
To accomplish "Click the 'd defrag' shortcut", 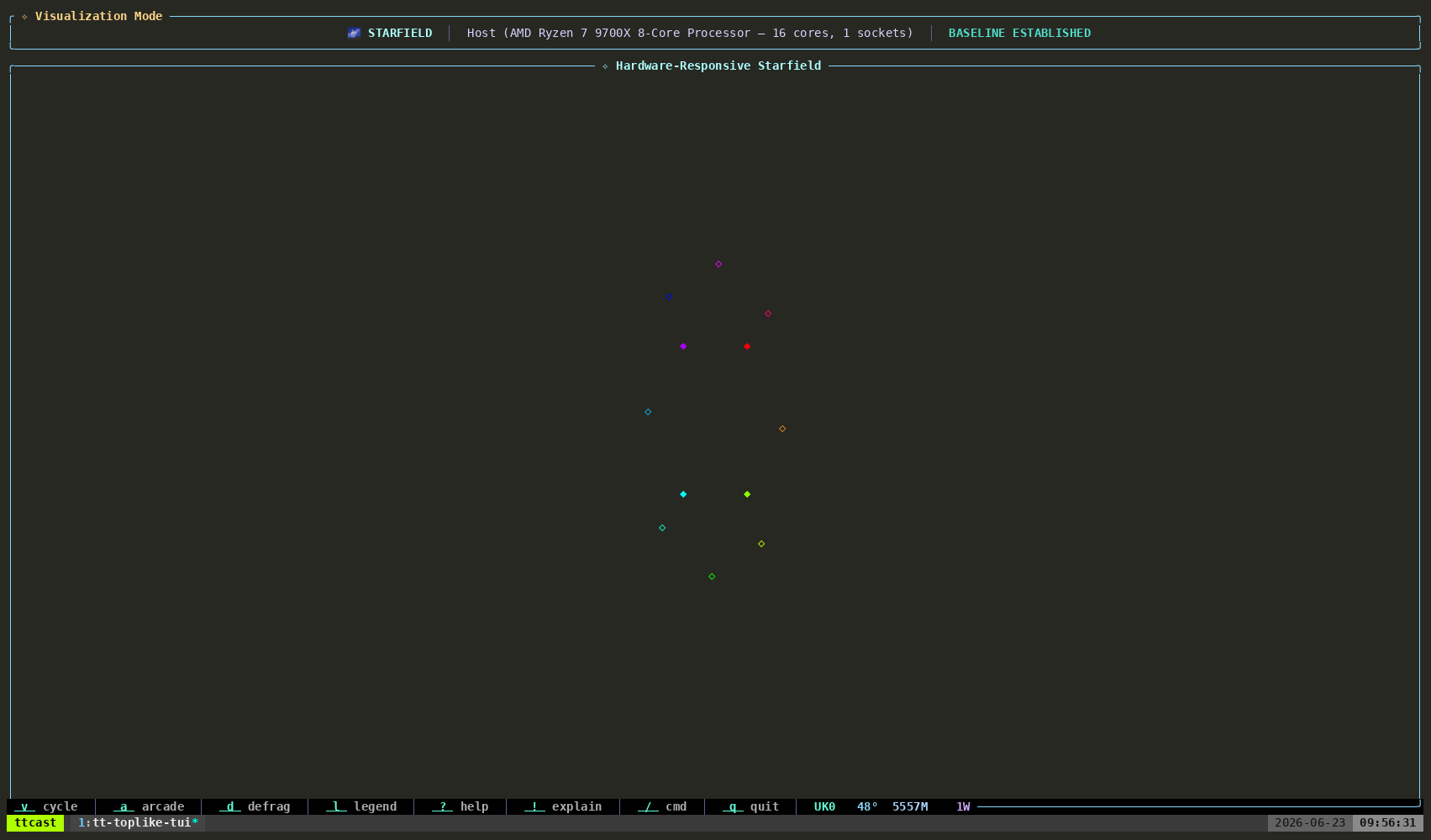I will coord(255,806).
